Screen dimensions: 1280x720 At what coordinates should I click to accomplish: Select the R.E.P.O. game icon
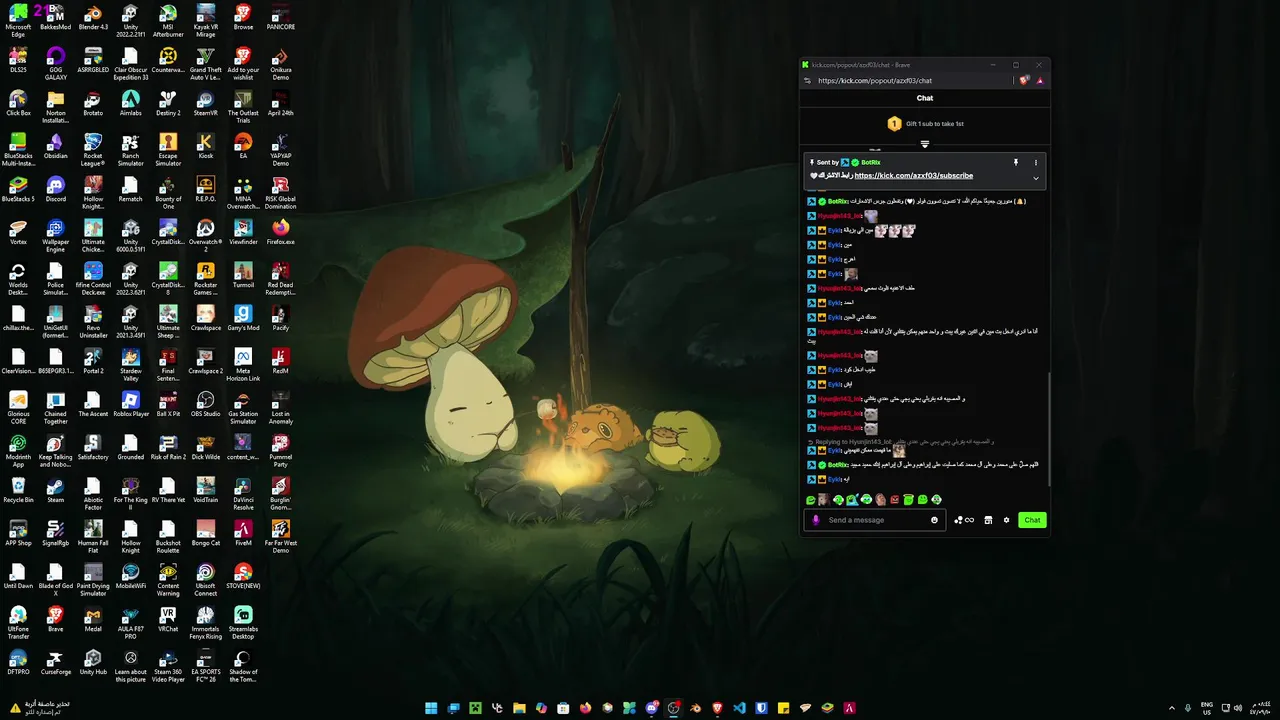tap(205, 190)
